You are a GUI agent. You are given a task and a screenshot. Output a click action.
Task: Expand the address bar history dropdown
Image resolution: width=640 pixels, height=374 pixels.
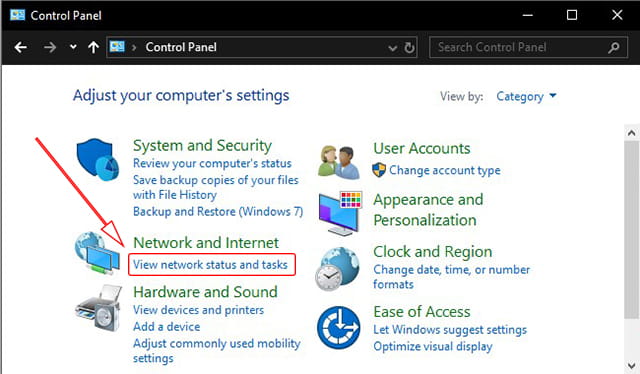click(x=392, y=48)
